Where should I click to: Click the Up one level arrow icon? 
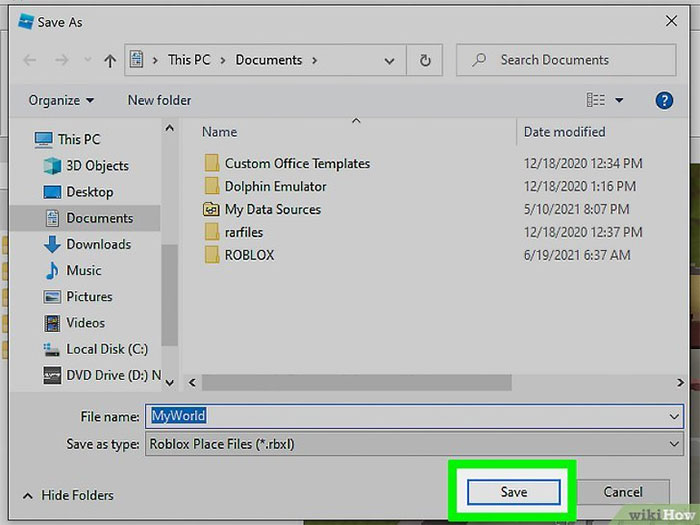pos(109,61)
